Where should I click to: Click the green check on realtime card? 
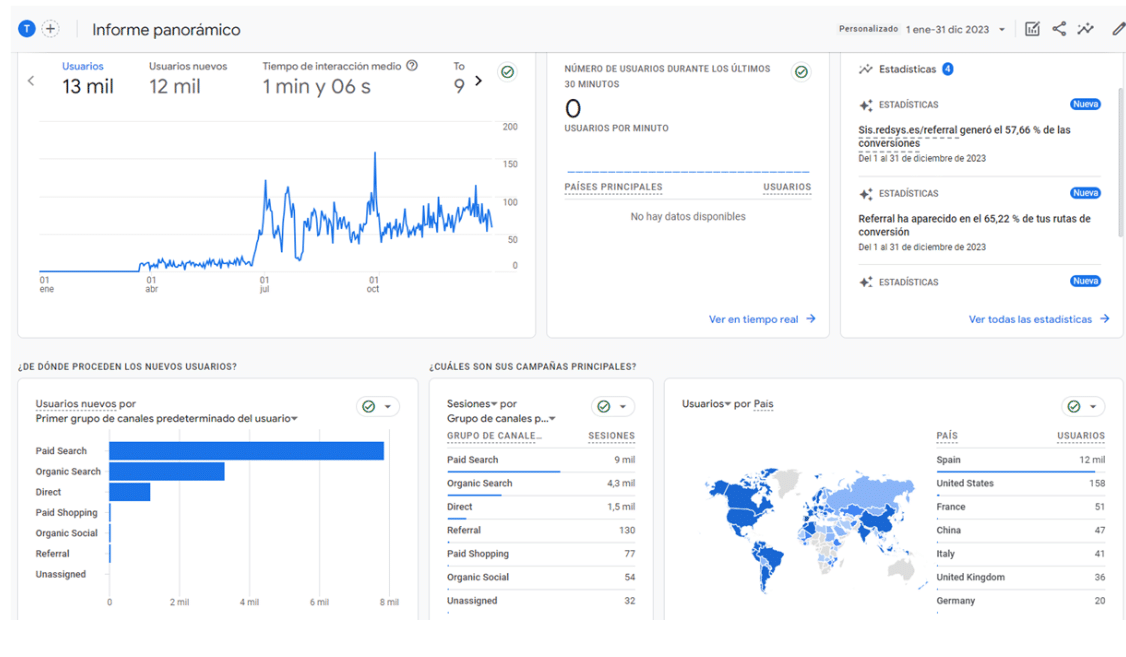click(801, 72)
